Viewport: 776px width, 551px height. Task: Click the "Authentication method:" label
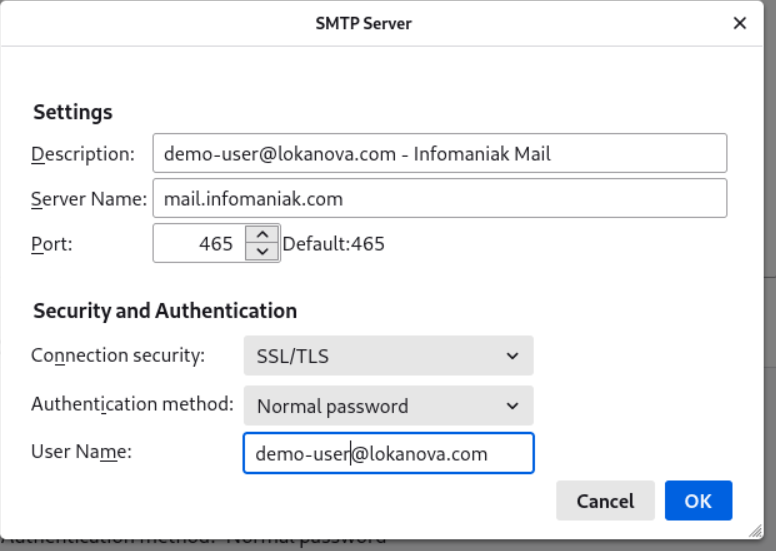coord(132,404)
